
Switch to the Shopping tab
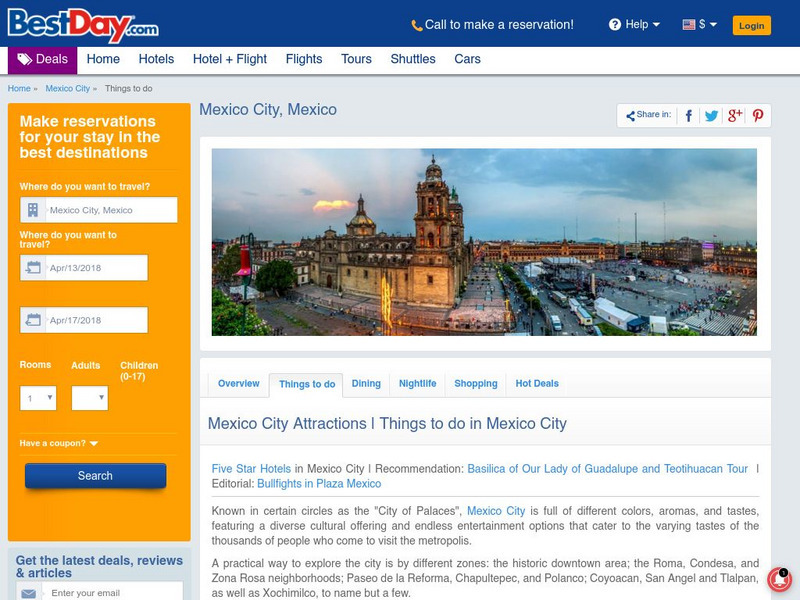tap(476, 384)
